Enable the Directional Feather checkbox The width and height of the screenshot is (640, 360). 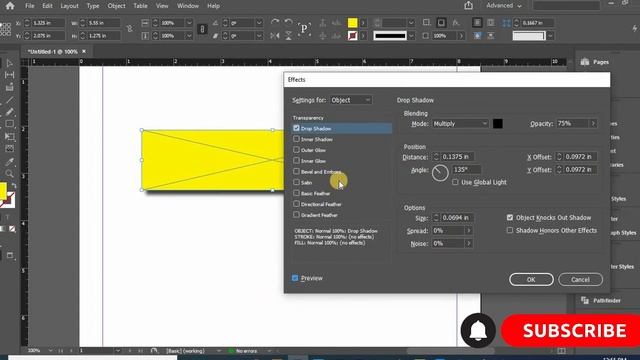(x=296, y=204)
